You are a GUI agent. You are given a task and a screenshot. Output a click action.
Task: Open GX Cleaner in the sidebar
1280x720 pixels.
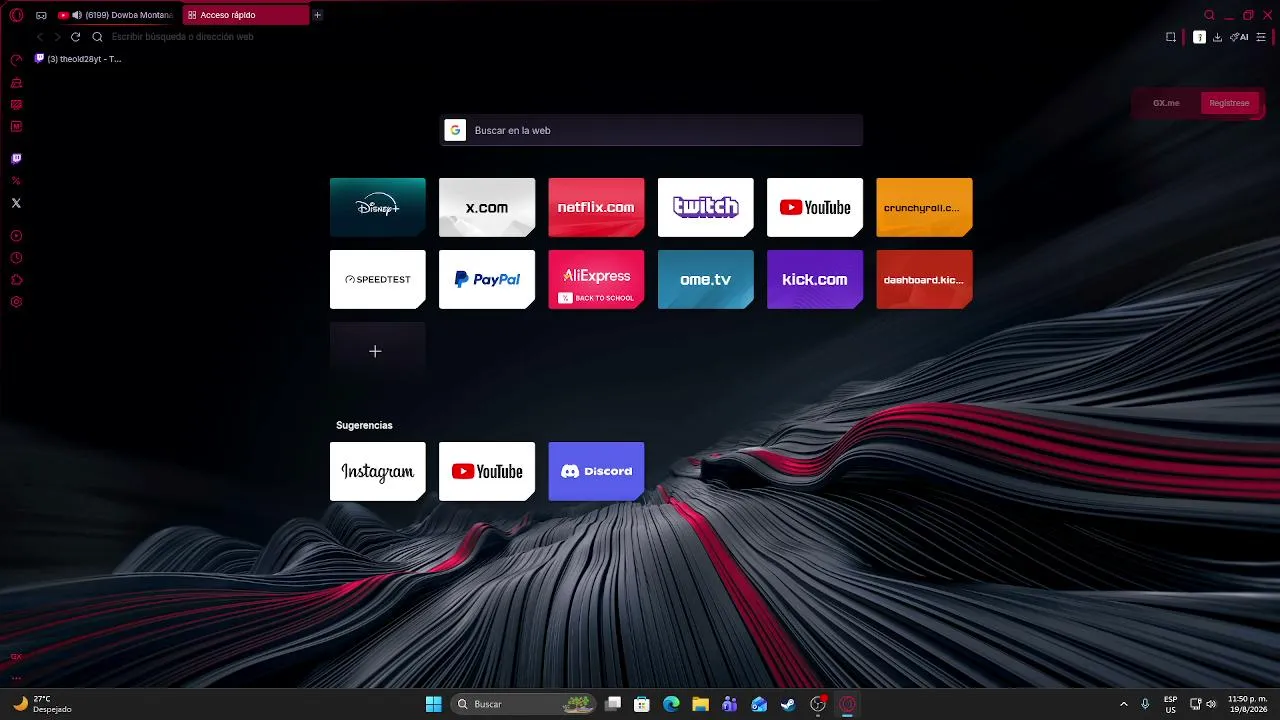16,82
